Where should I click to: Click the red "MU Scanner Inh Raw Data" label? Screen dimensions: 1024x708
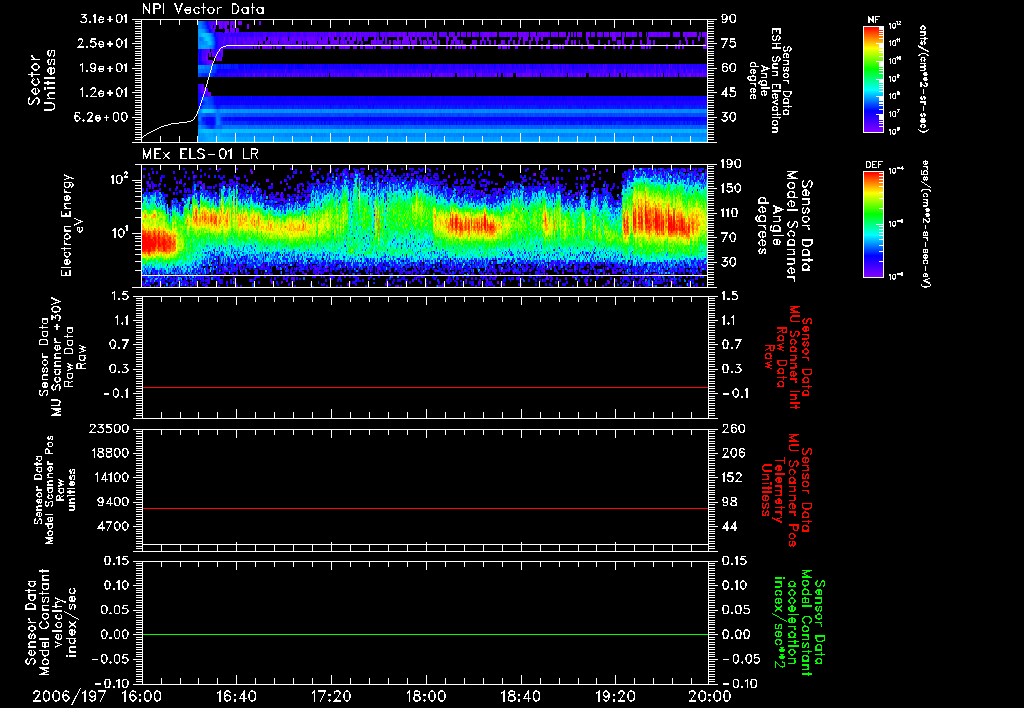tap(788, 357)
